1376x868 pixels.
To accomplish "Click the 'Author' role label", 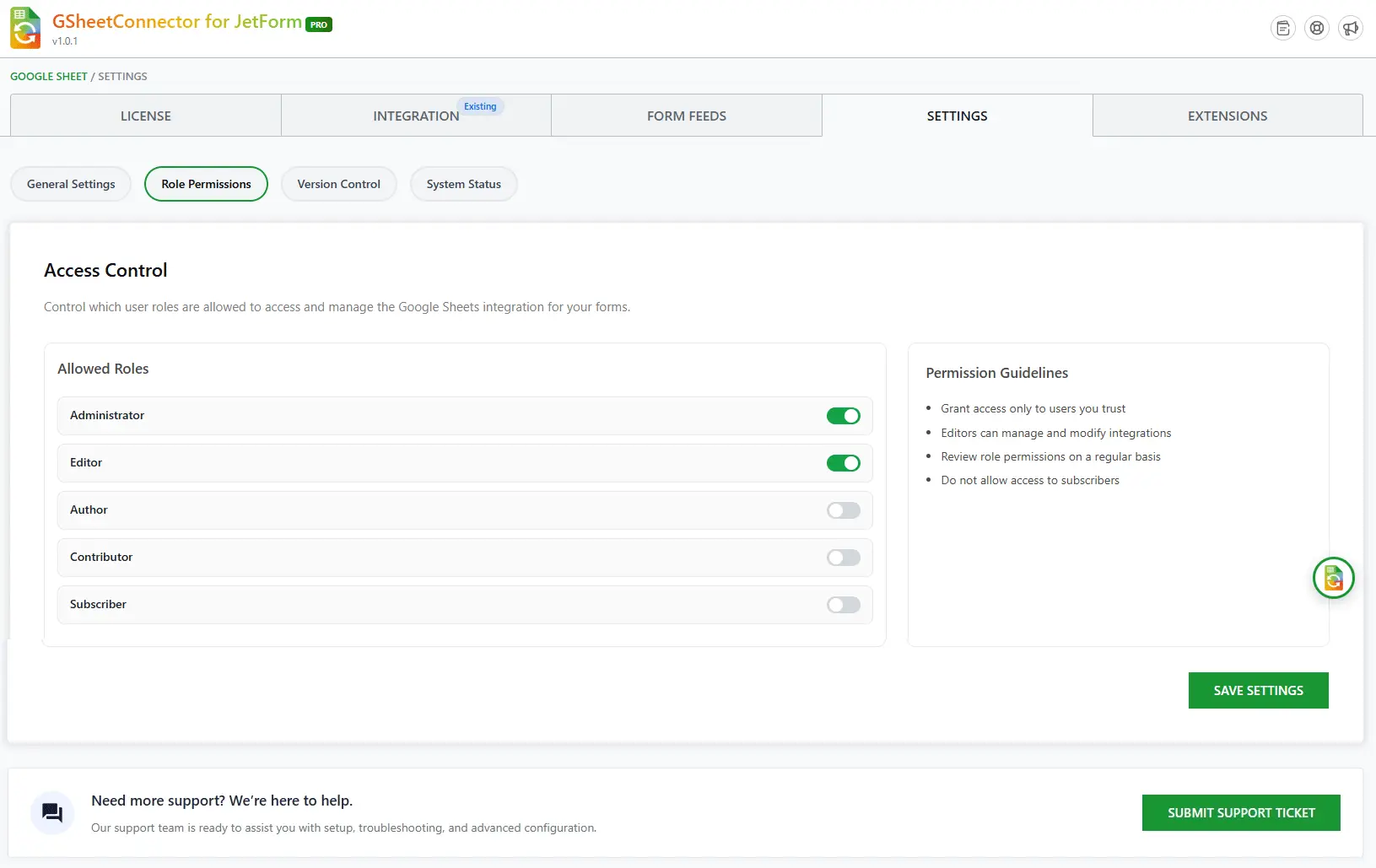I will [89, 509].
